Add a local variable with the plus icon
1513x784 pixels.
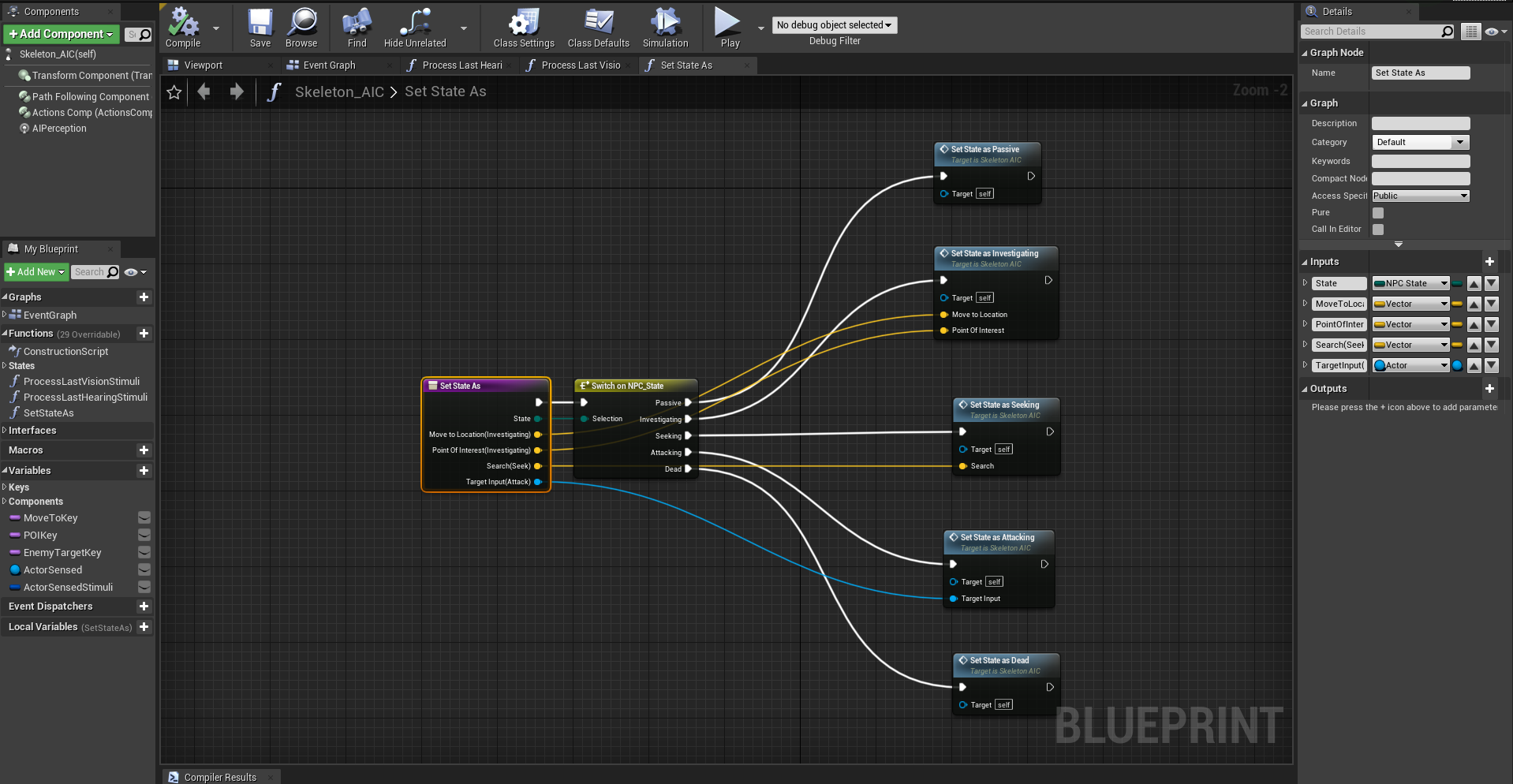tap(144, 627)
